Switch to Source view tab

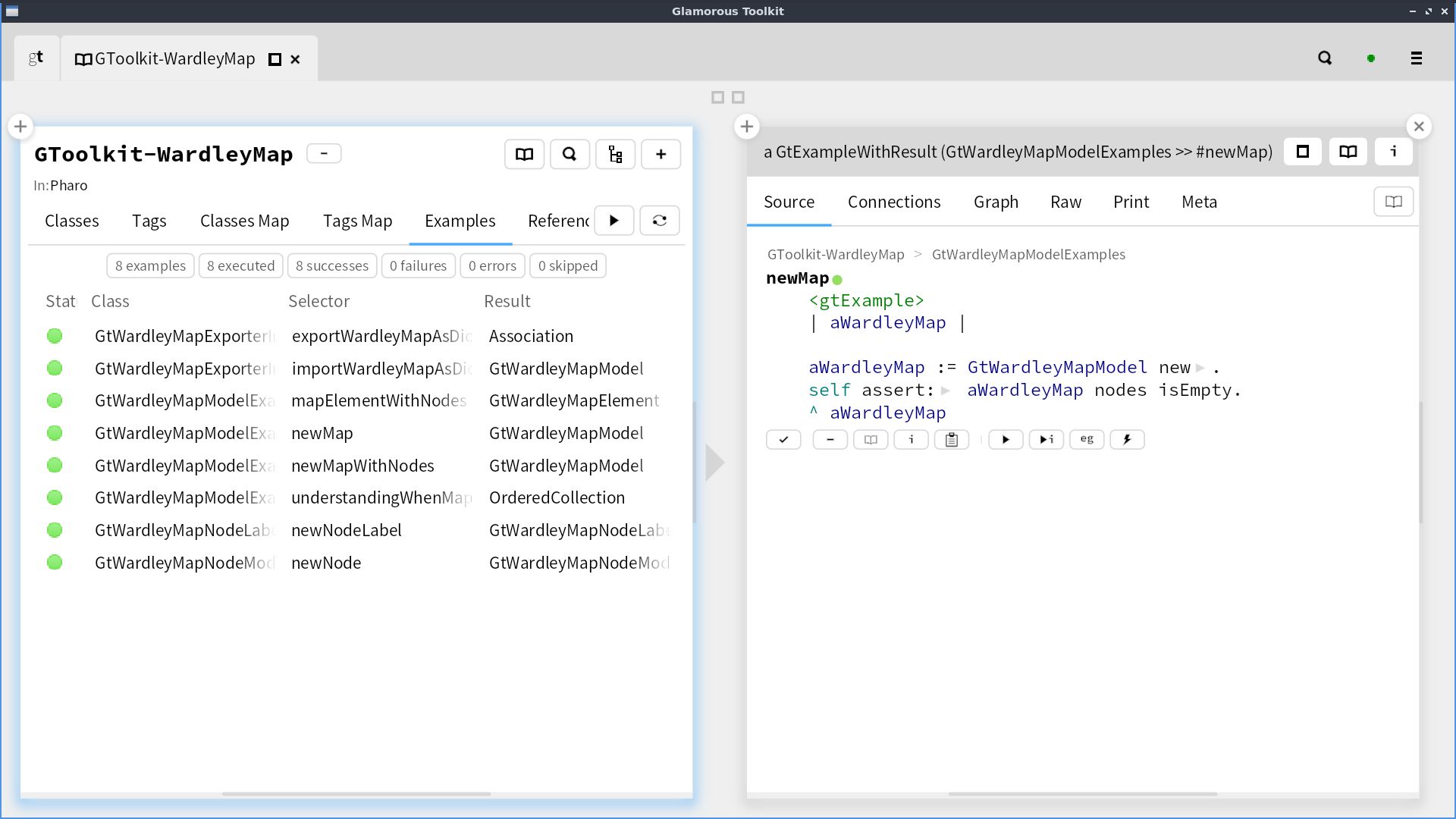789,202
